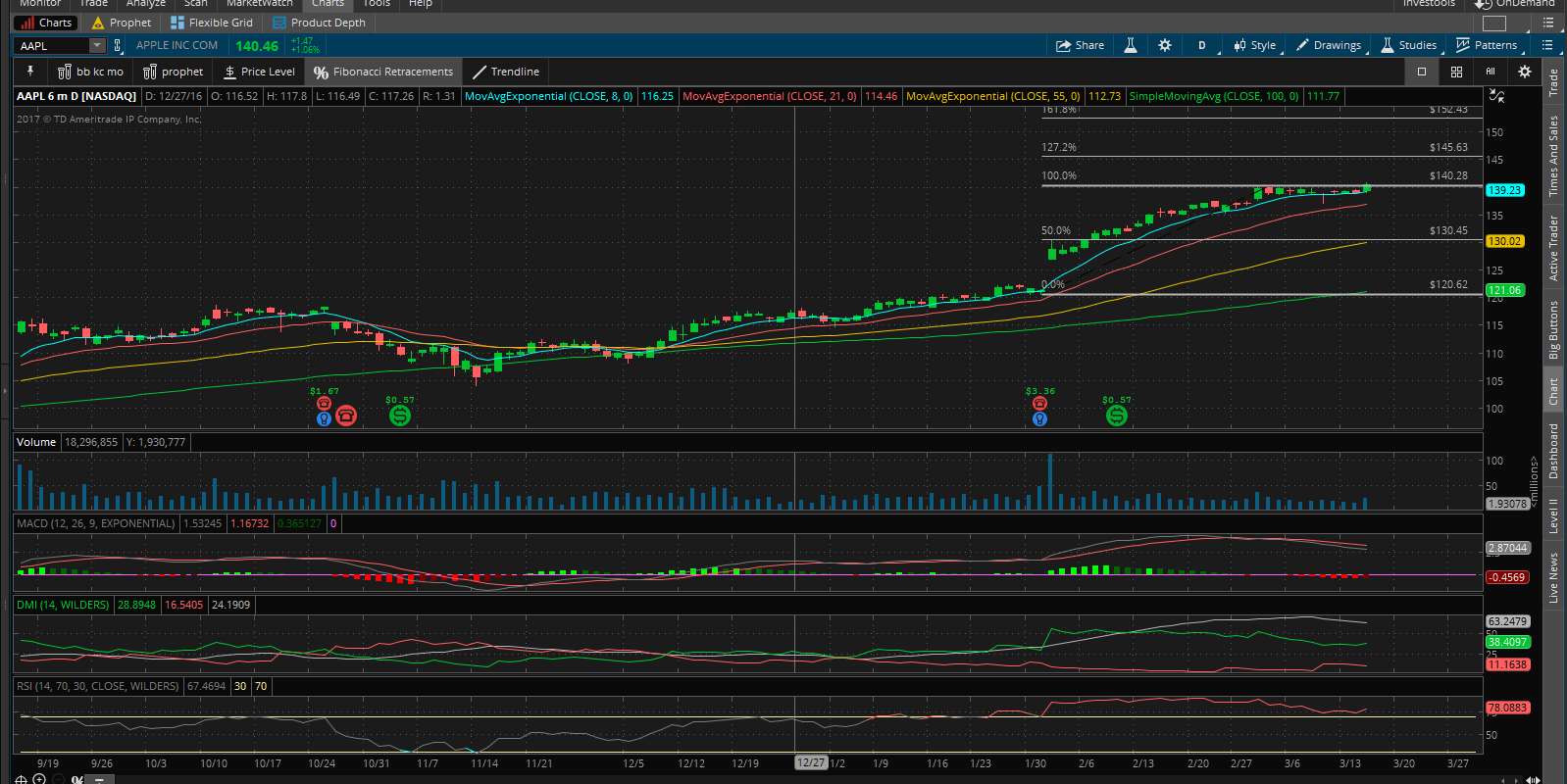1567x784 pixels.
Task: Switch to single chart cell view
Action: point(1421,72)
